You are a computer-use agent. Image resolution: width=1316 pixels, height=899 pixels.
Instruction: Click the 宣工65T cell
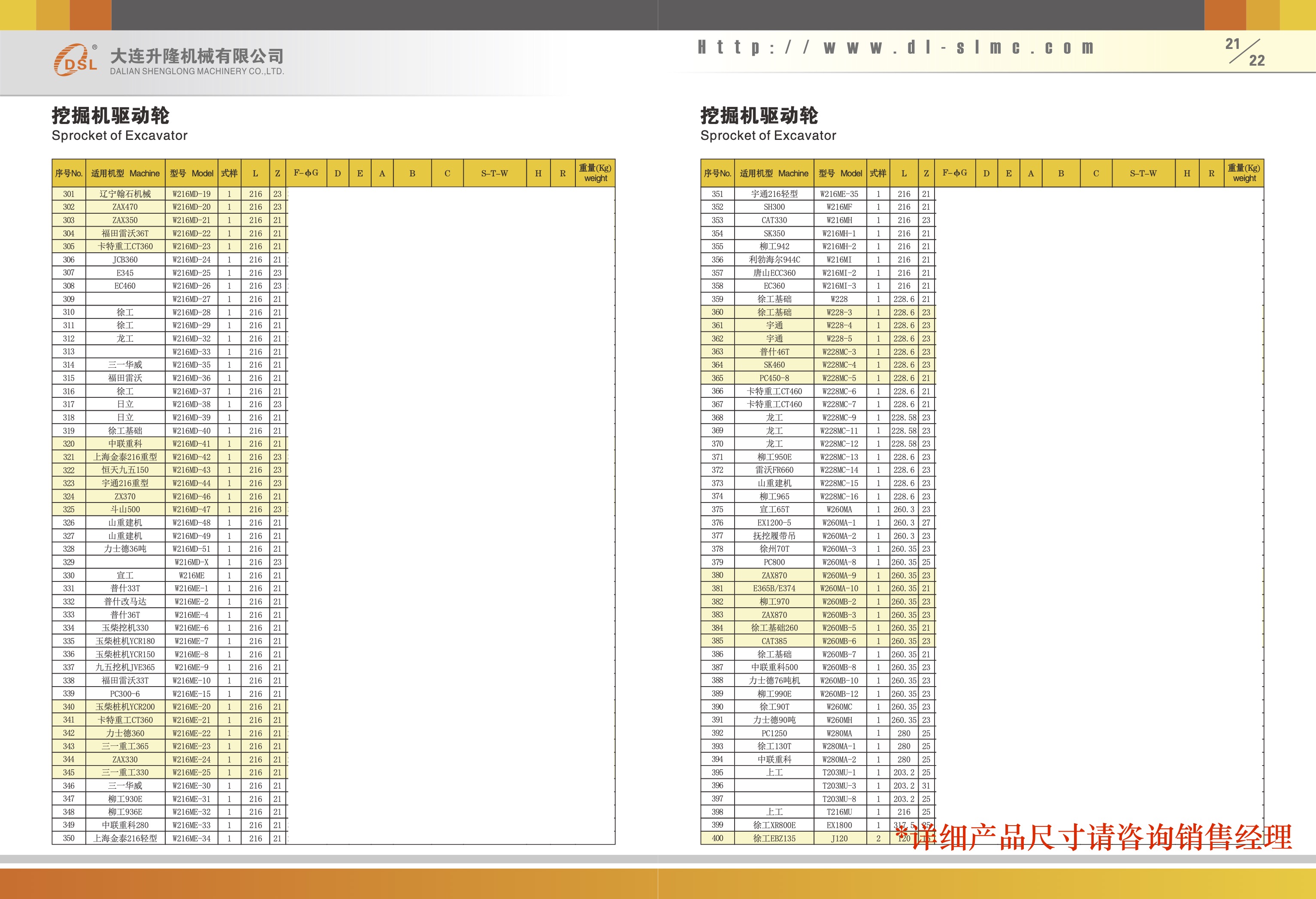pyautogui.click(x=774, y=509)
